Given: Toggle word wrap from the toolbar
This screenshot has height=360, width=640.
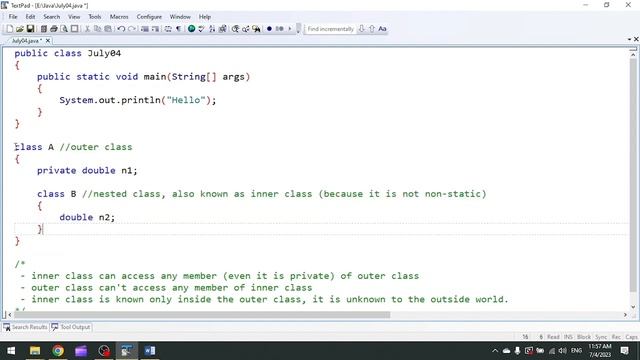Looking at the screenshot, I should [x=168, y=29].
